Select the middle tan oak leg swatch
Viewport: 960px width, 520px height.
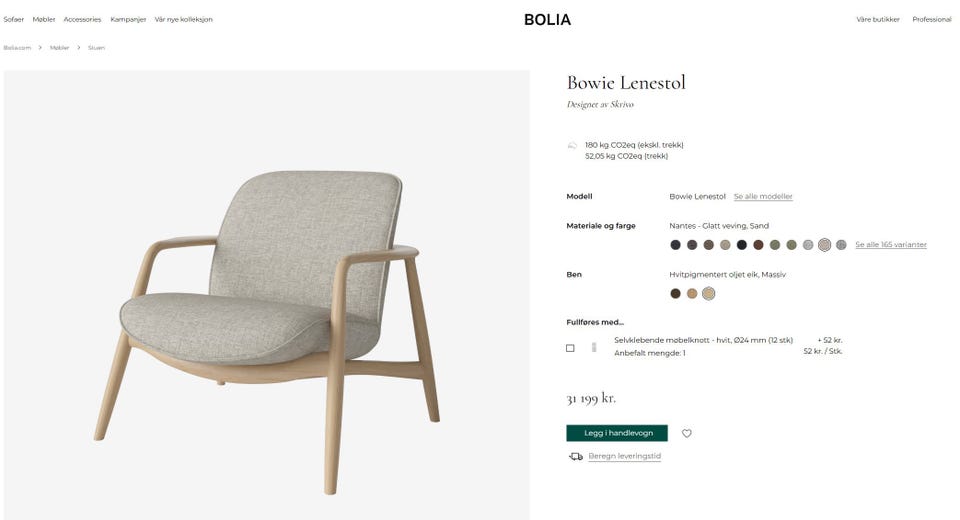tap(692, 293)
